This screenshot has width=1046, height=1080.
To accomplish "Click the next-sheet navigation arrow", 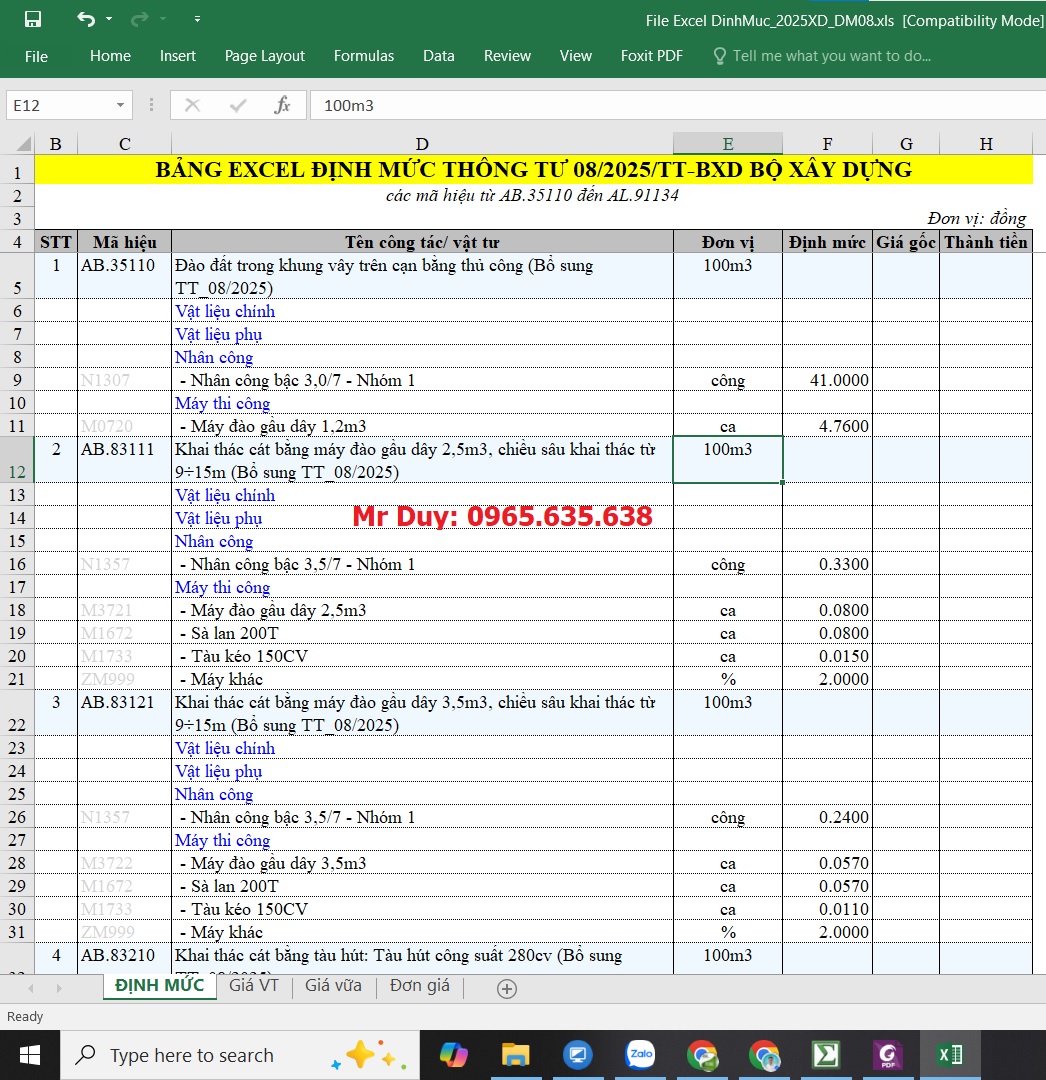I will coord(57,988).
